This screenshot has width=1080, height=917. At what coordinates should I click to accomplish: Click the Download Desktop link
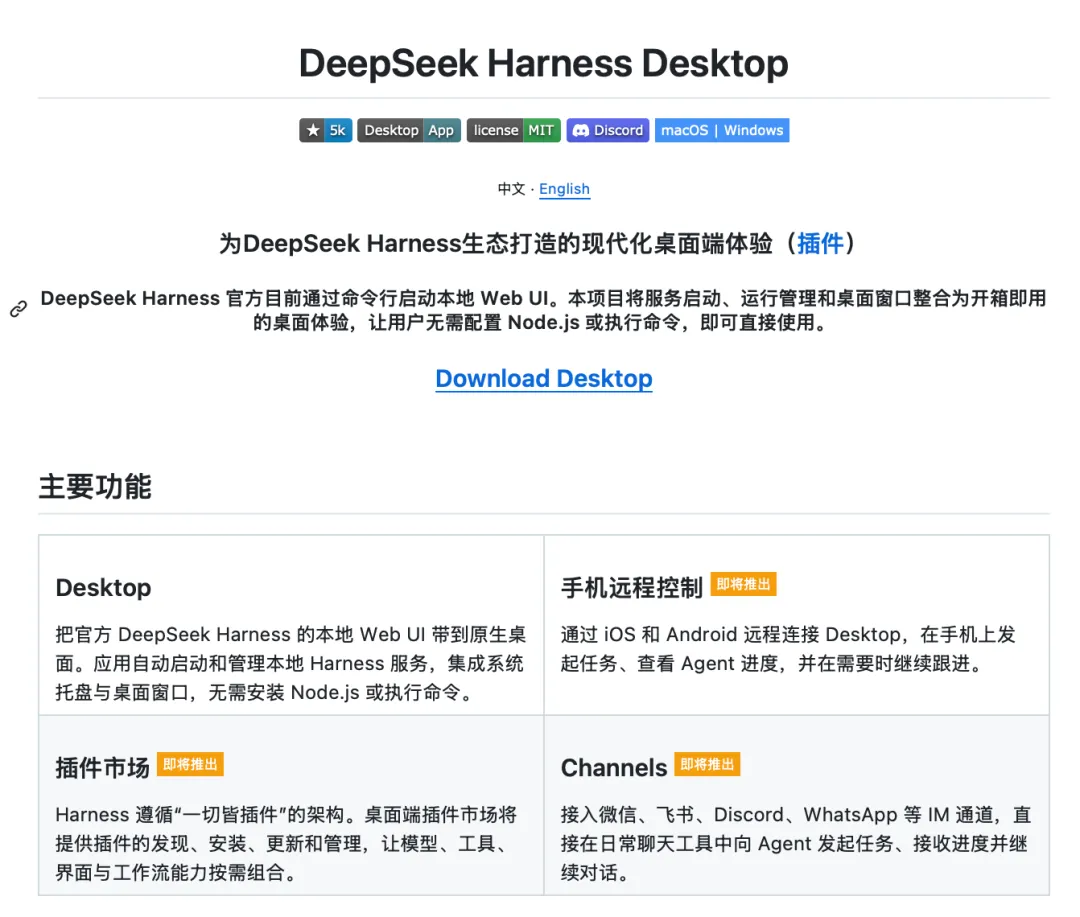pyautogui.click(x=544, y=378)
